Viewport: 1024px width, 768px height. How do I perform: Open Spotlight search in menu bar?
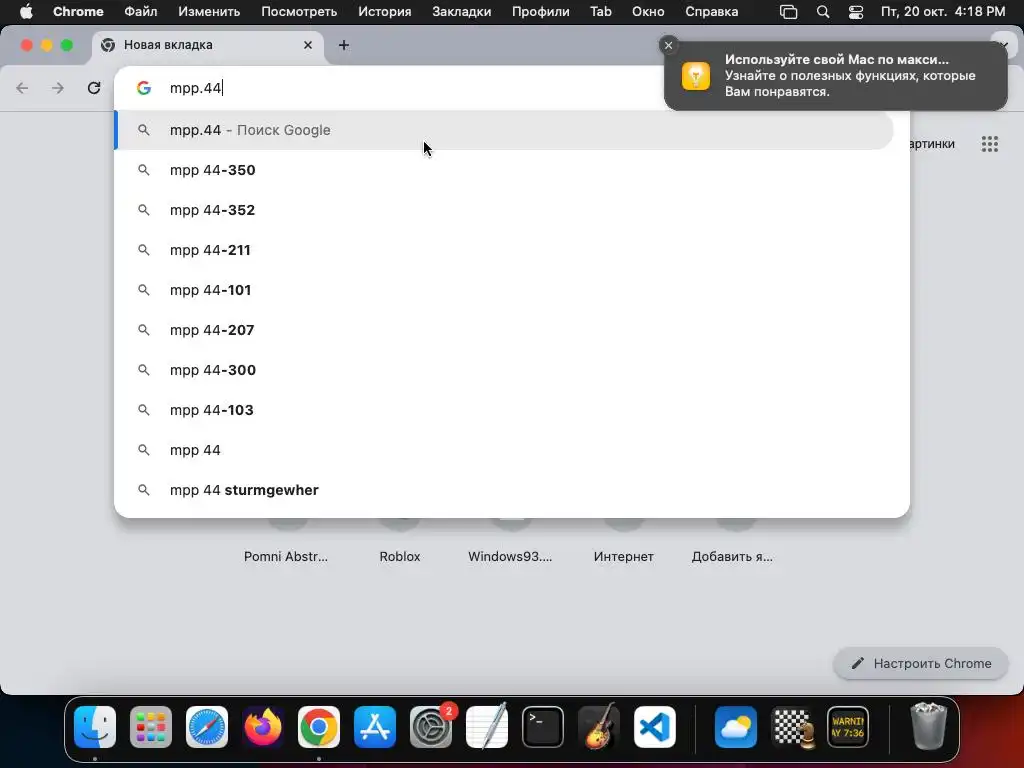[823, 12]
